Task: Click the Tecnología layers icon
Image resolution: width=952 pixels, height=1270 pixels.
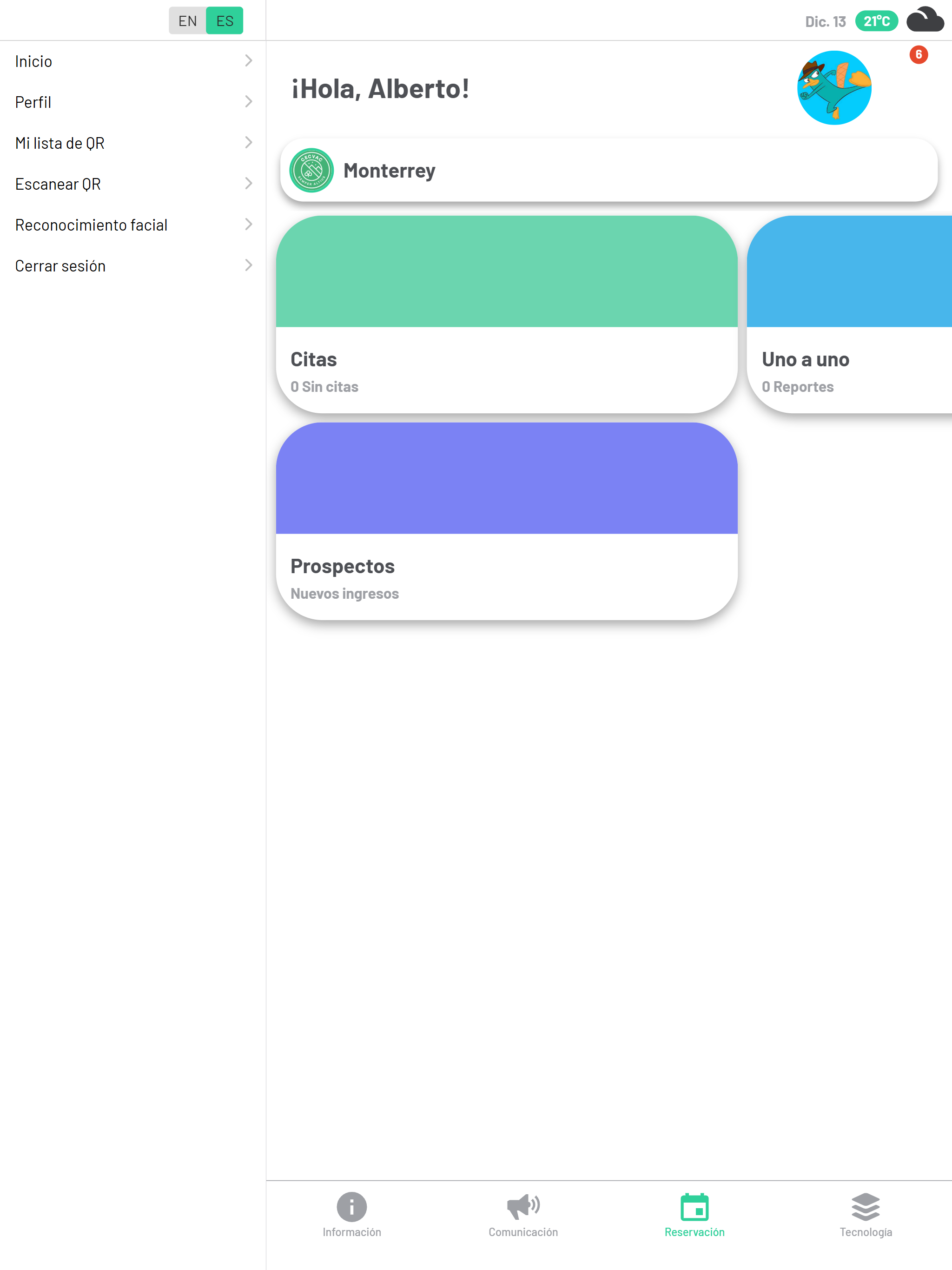Action: pos(865,1206)
